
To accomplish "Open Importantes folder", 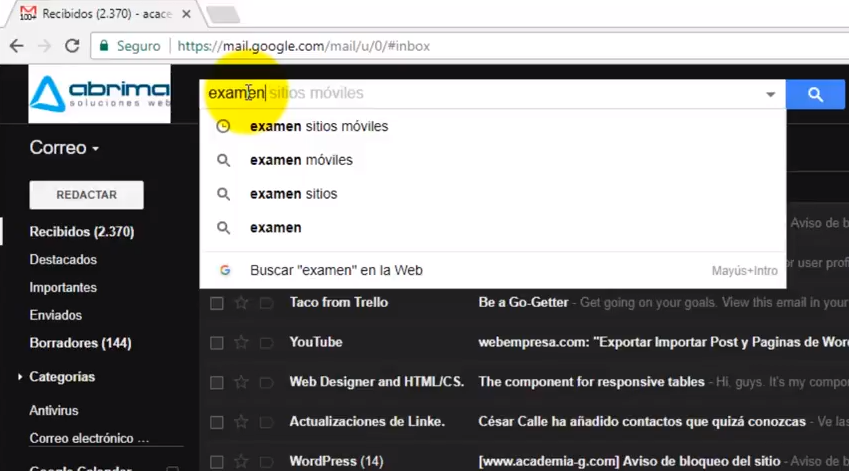I will [x=63, y=287].
